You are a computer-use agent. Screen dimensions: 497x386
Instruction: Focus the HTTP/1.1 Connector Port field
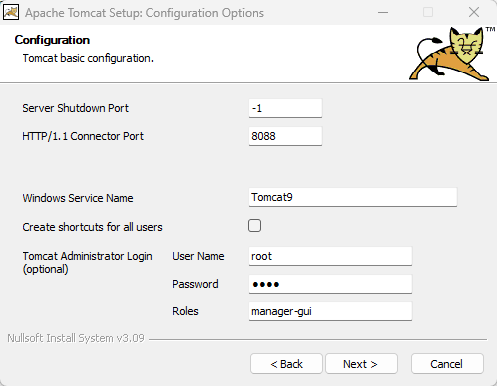pyautogui.click(x=285, y=136)
